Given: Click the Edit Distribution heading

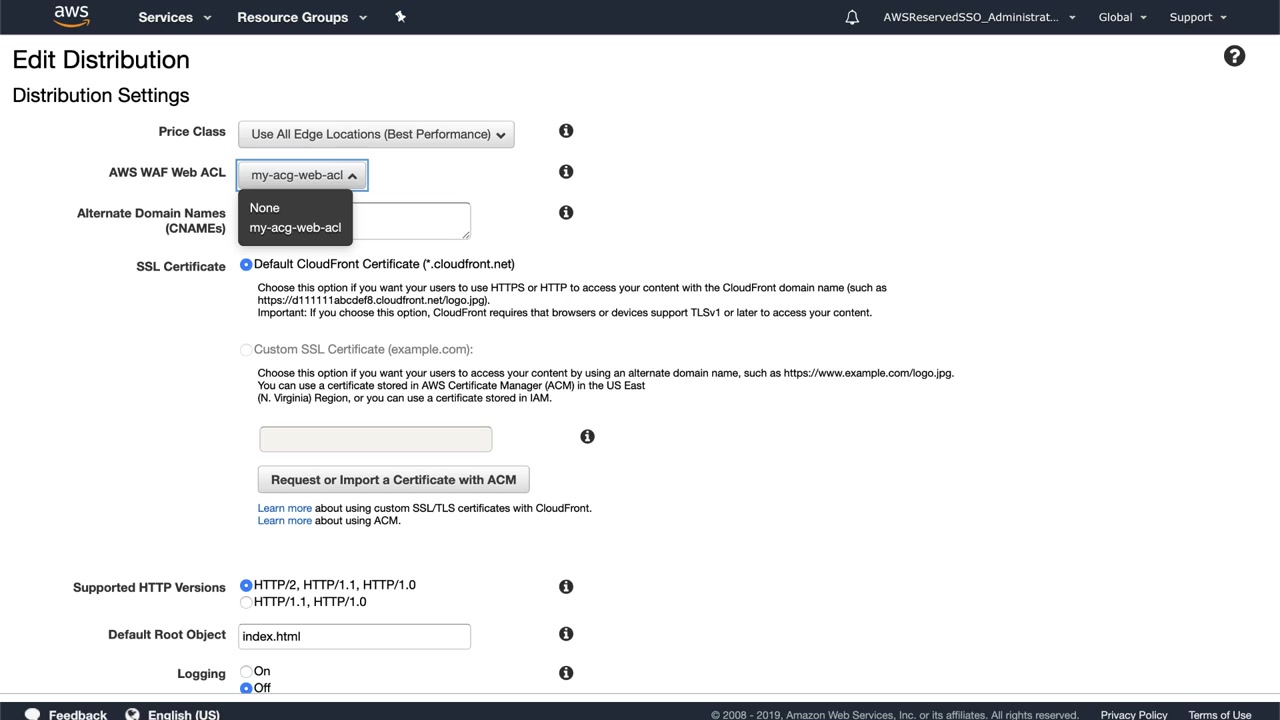Looking at the screenshot, I should 101,60.
